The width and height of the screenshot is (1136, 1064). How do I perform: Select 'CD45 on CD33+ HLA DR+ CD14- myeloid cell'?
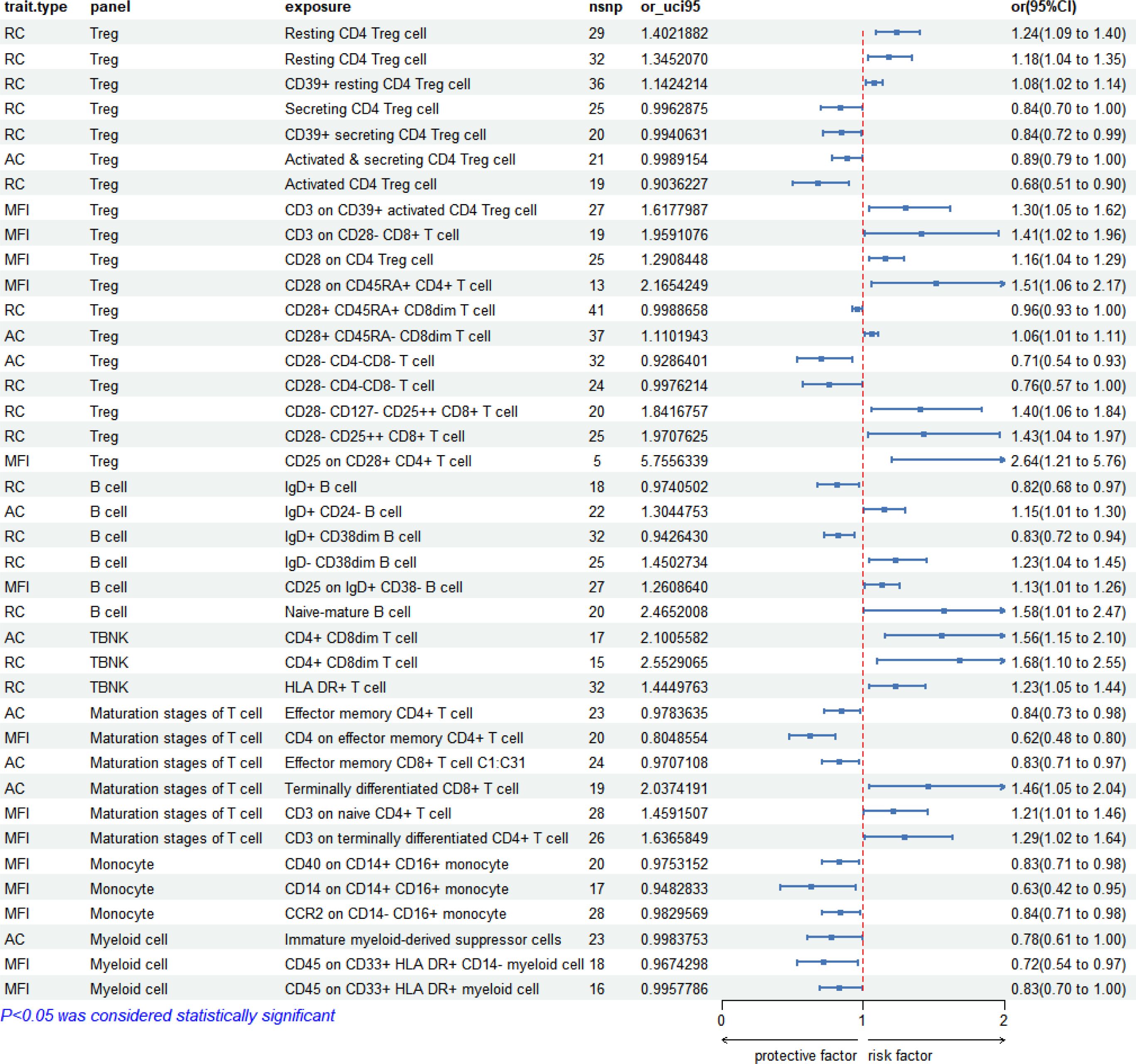pos(434,964)
